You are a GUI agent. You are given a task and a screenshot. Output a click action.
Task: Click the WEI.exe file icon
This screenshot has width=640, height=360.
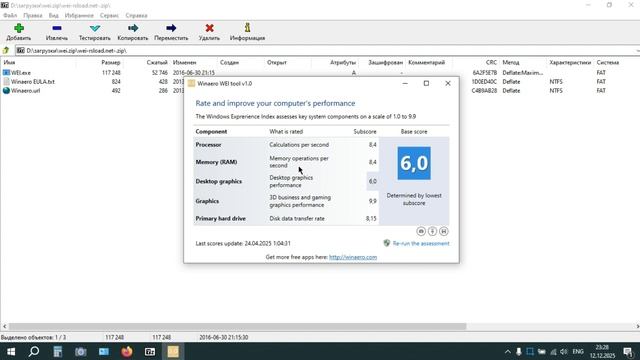tap(6, 72)
